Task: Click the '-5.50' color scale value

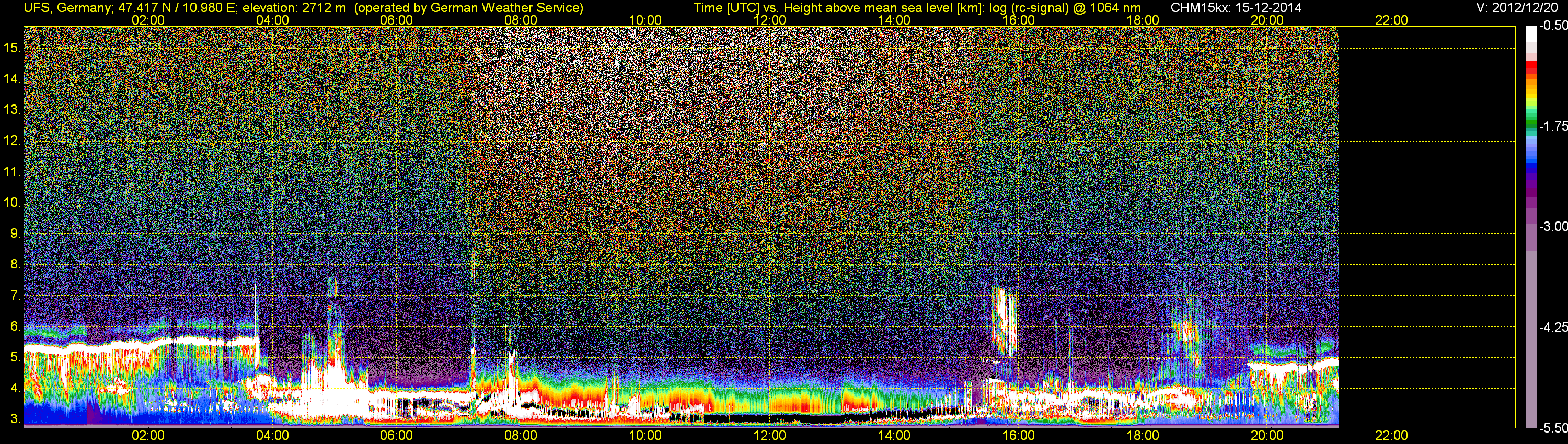Action: click(x=1553, y=428)
